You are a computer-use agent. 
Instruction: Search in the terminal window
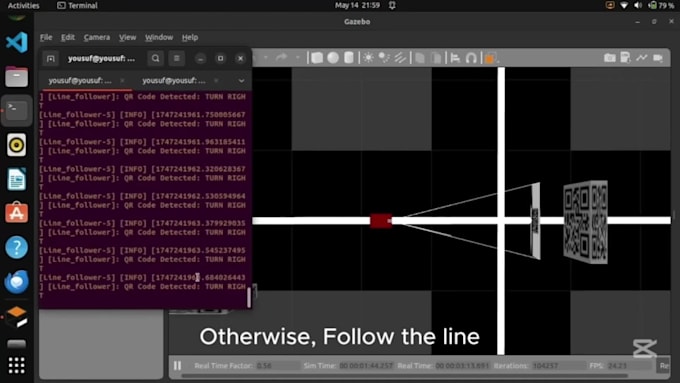tap(156, 58)
